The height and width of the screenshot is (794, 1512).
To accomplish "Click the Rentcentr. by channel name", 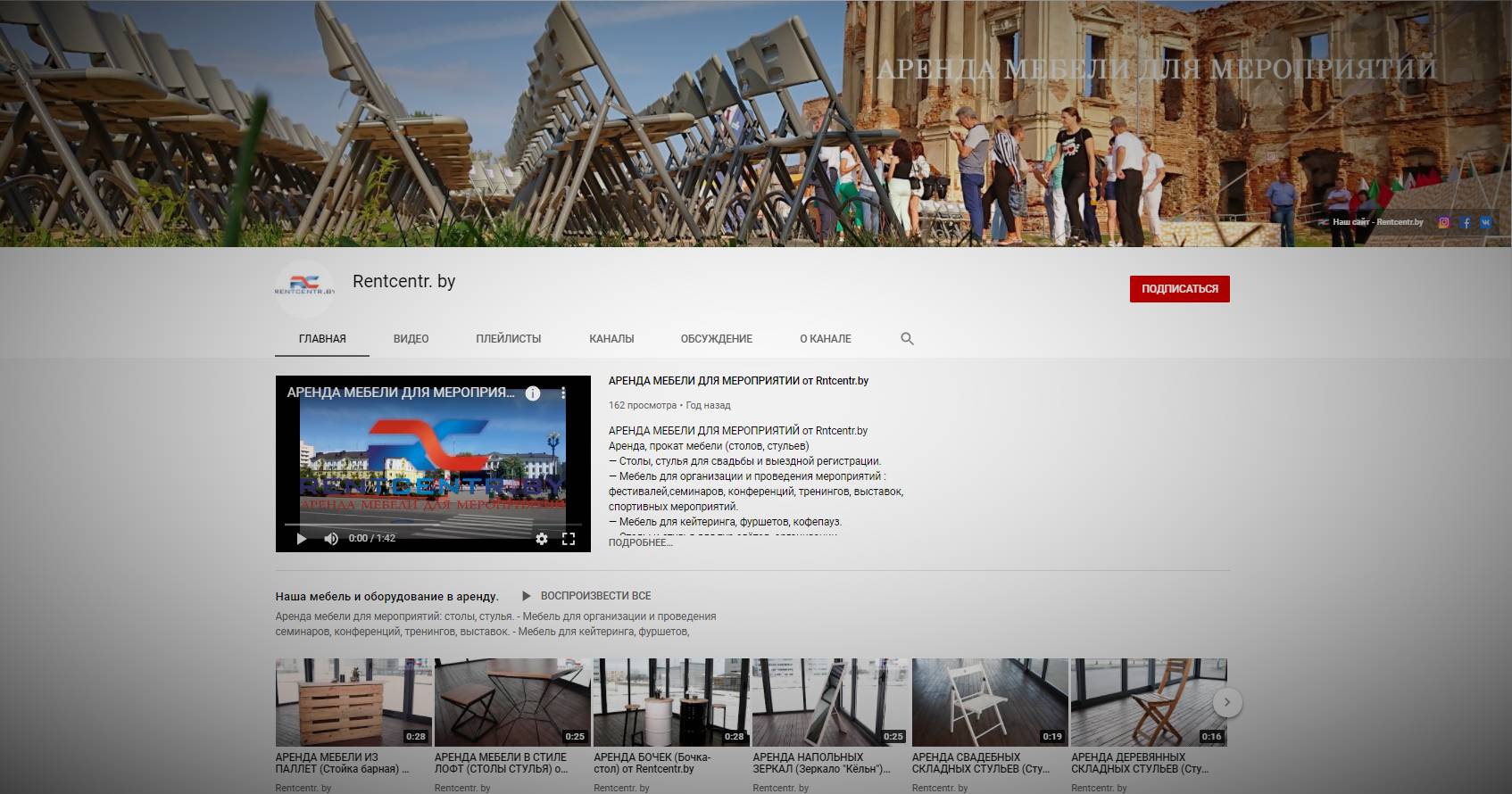I will coord(403,281).
